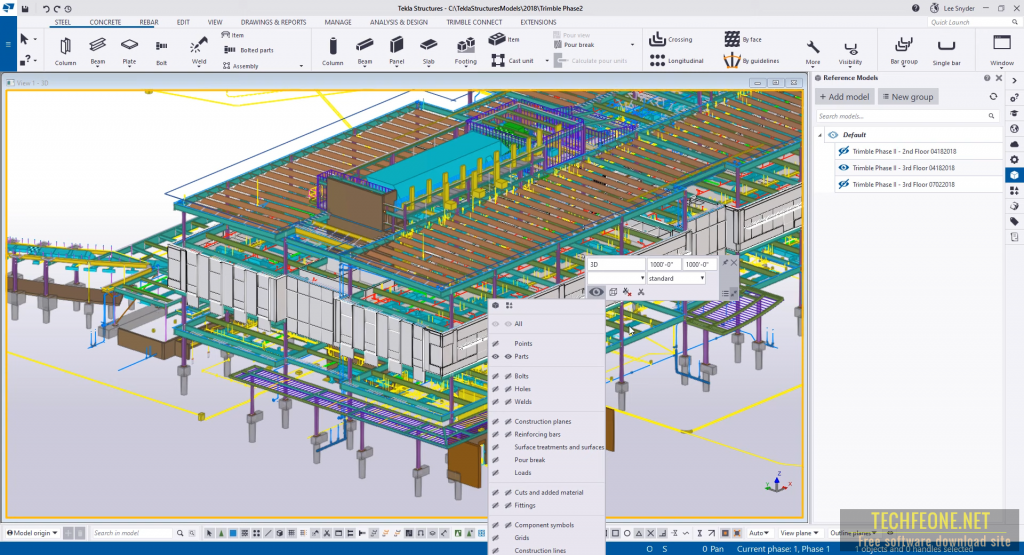1024x555 pixels.
Task: Click the Assembly button
Action: [240, 66]
